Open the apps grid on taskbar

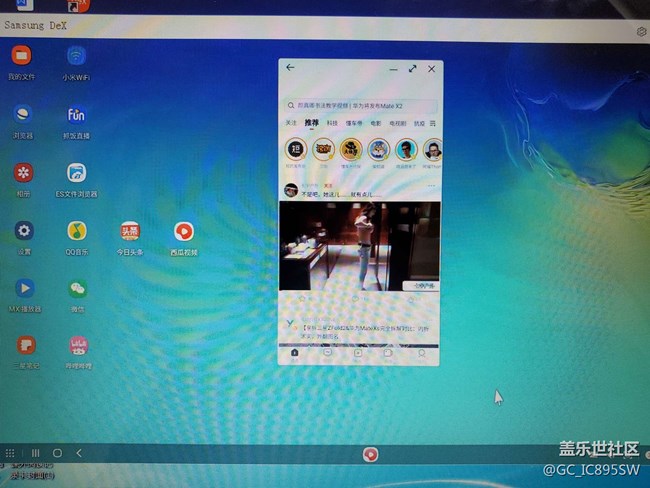(11, 453)
